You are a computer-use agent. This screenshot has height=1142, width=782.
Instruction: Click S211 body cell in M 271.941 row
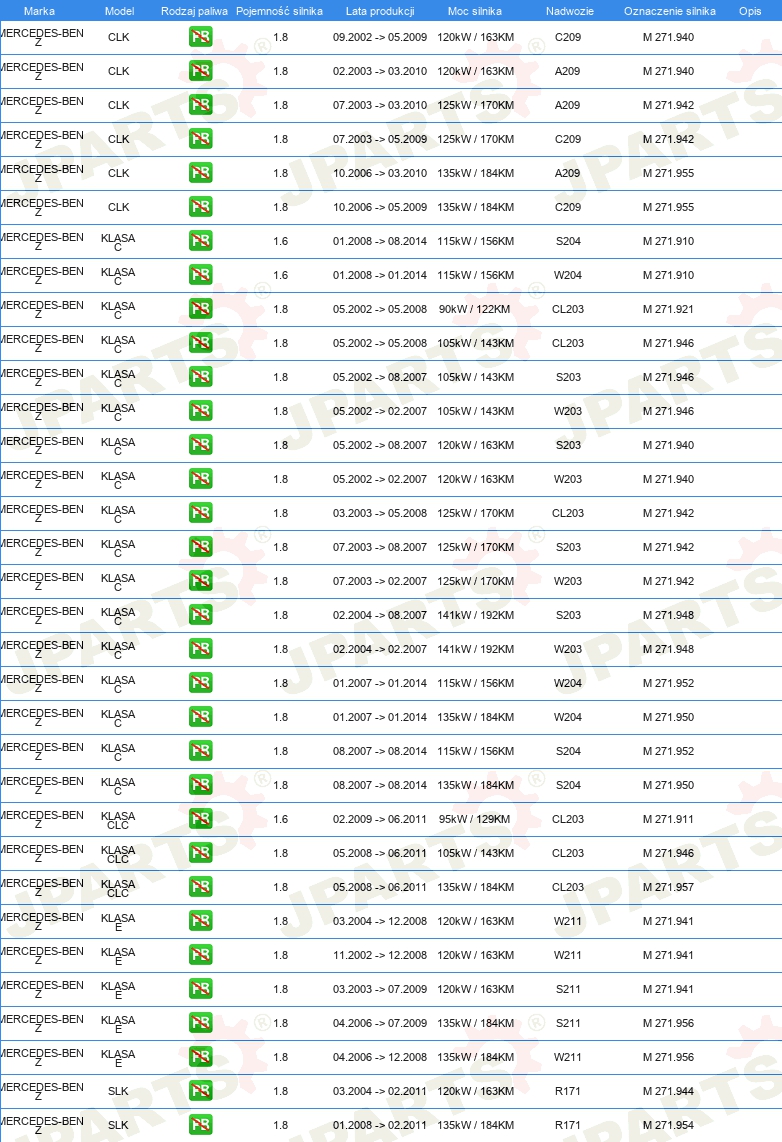568,988
